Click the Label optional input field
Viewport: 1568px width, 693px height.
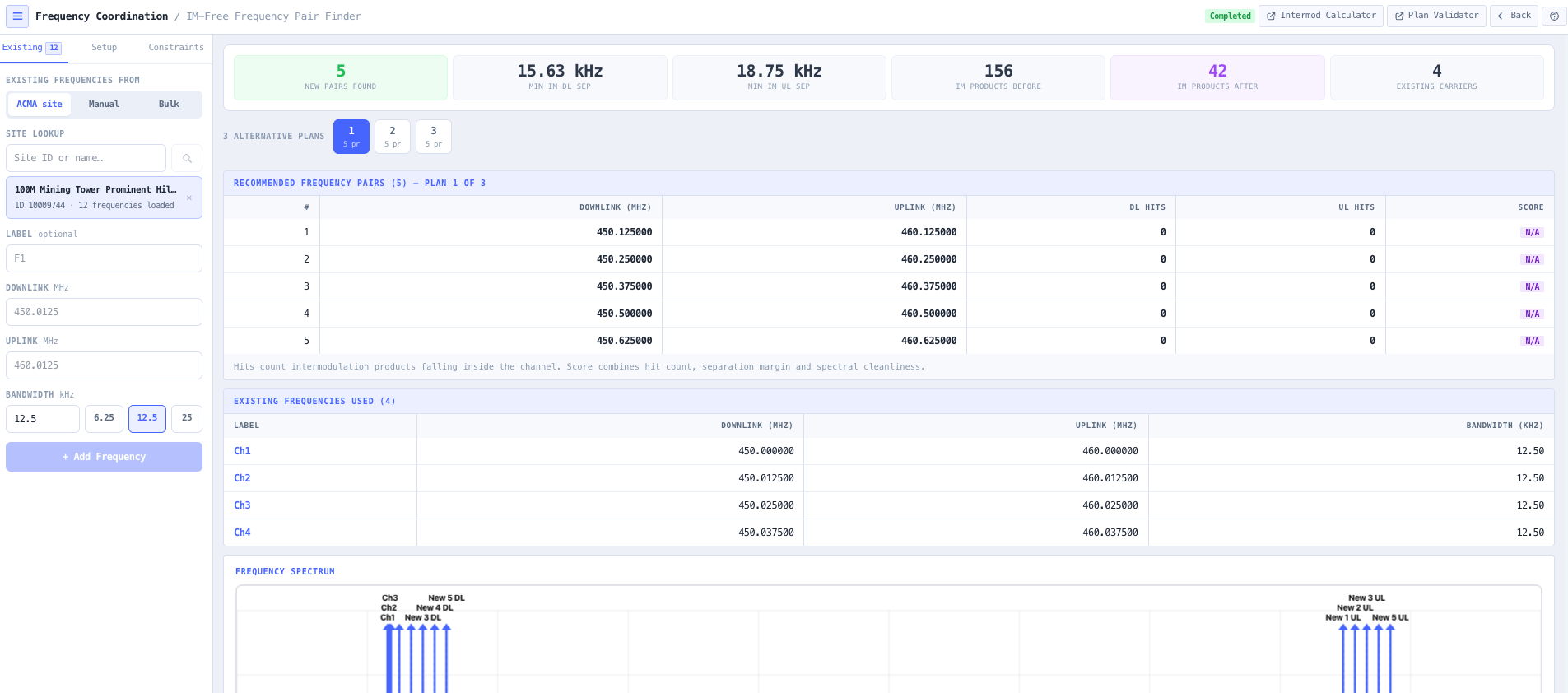point(104,258)
